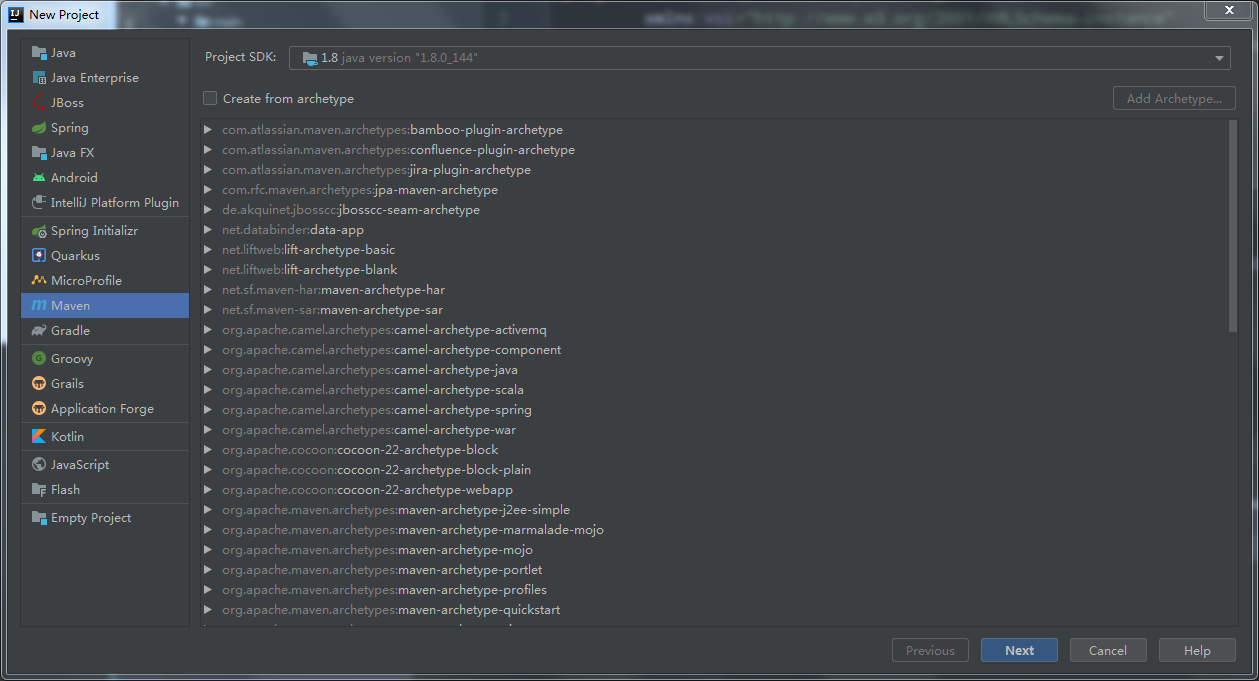Expand bamboo-plugin-archetype node
Image resolution: width=1259 pixels, height=681 pixels.
pyautogui.click(x=208, y=130)
